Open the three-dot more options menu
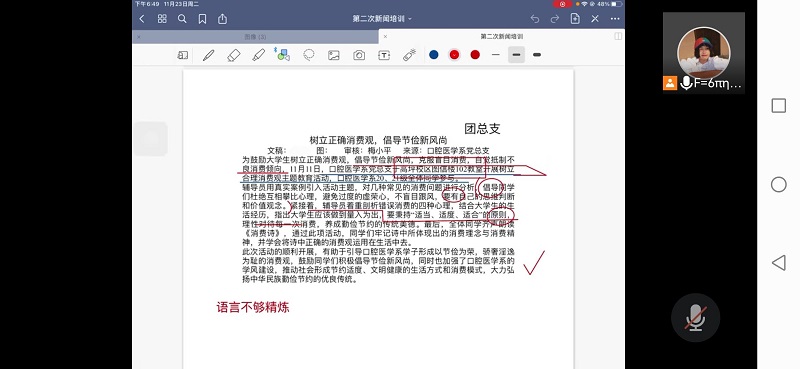The image size is (800, 369). click(x=615, y=19)
